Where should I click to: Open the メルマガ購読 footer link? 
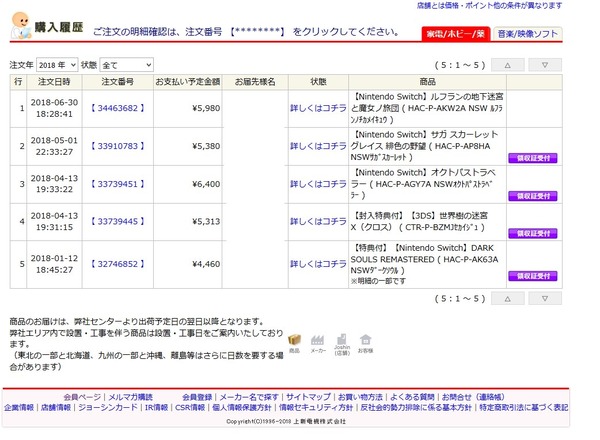tap(130, 397)
